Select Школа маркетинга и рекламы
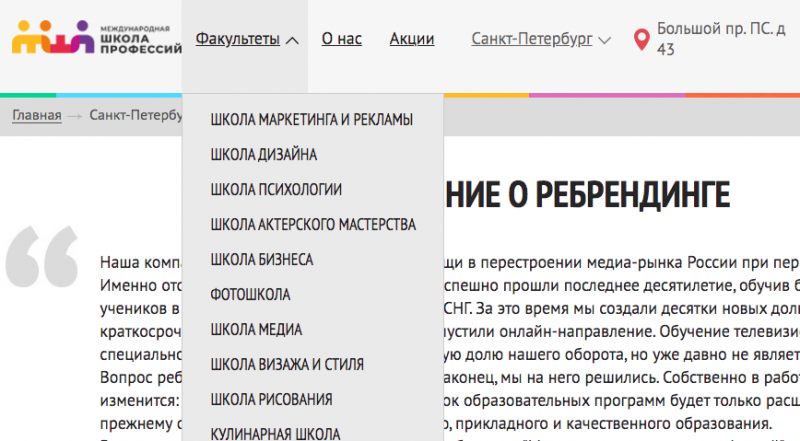 point(312,119)
